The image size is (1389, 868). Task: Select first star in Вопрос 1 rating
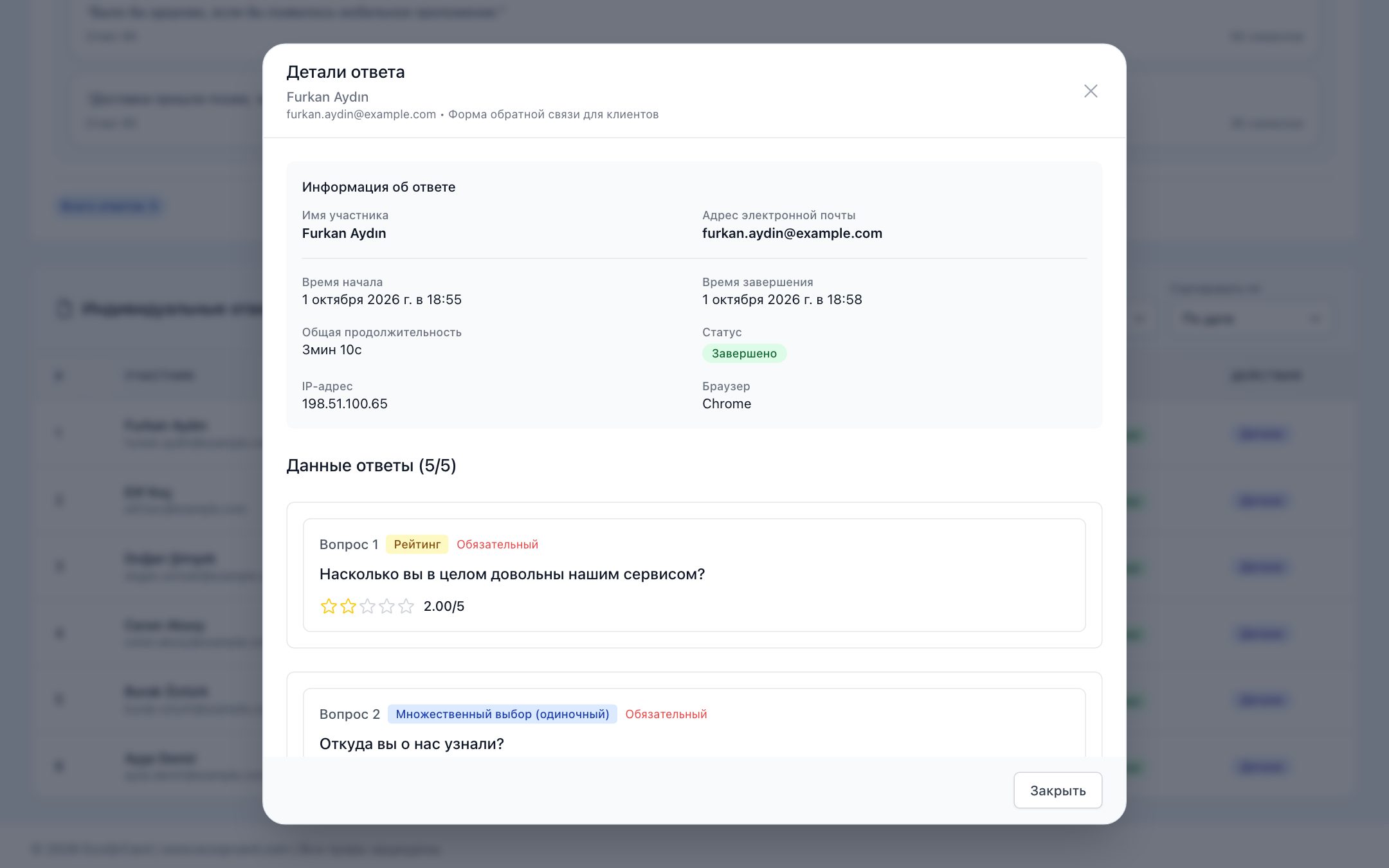(x=329, y=606)
